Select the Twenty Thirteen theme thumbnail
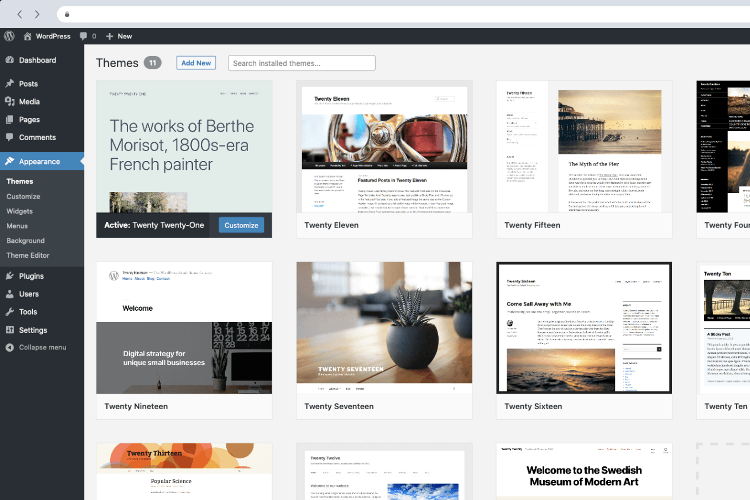Viewport: 750px width, 500px height. 184,471
